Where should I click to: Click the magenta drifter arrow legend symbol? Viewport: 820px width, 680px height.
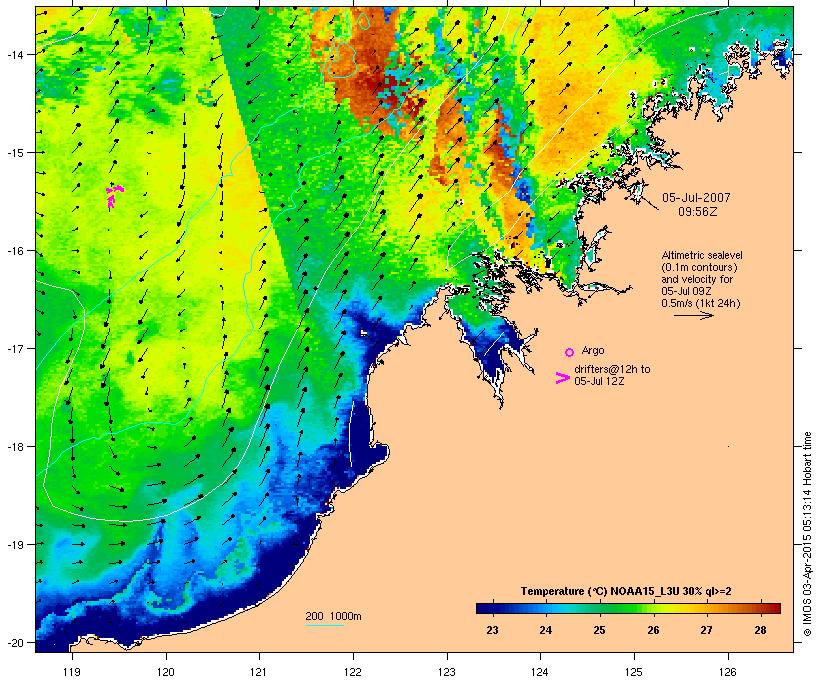coord(562,378)
